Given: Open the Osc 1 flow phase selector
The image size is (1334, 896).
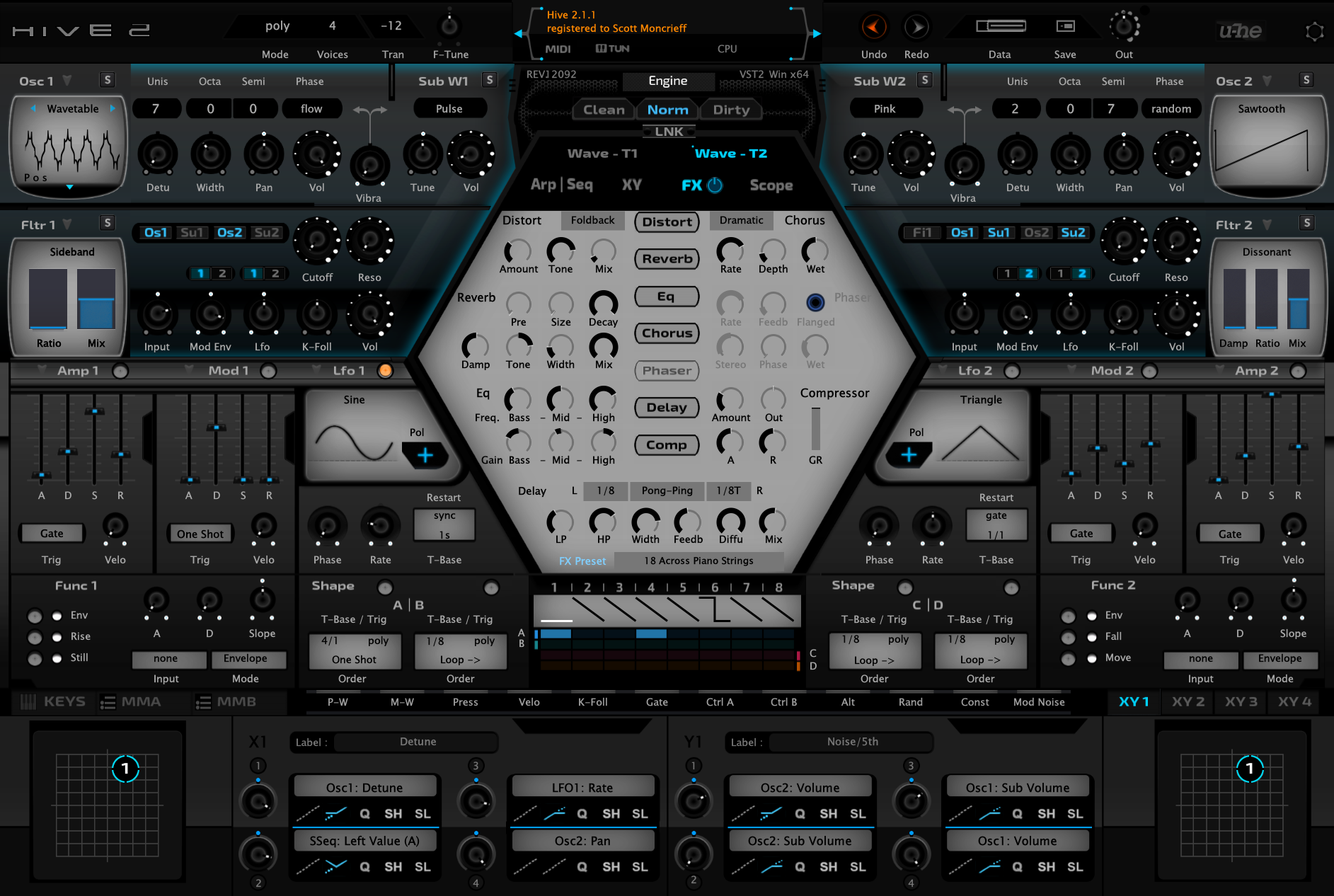Looking at the screenshot, I should point(311,109).
